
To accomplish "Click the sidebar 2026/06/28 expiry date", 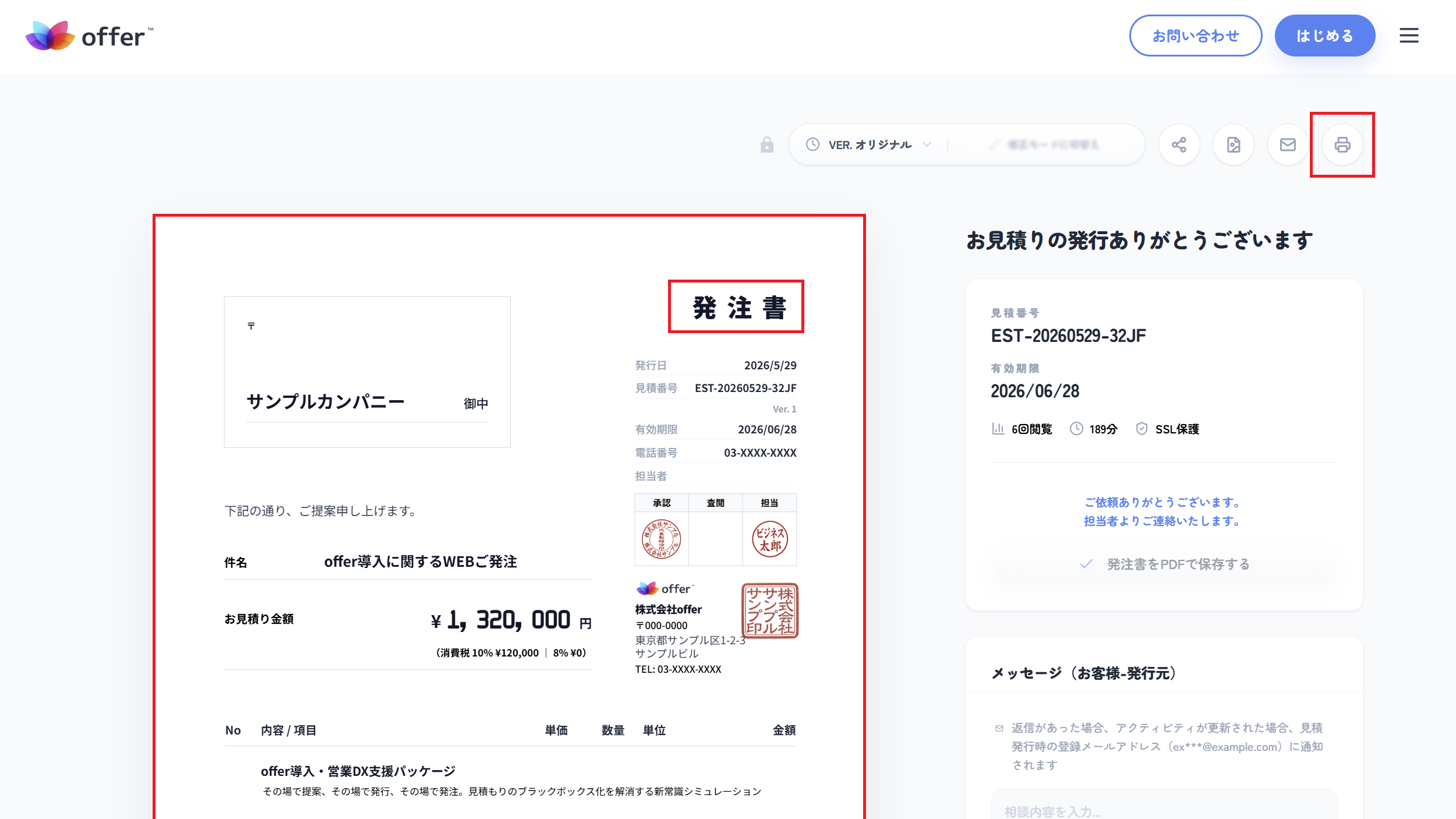I will pos(1035,391).
